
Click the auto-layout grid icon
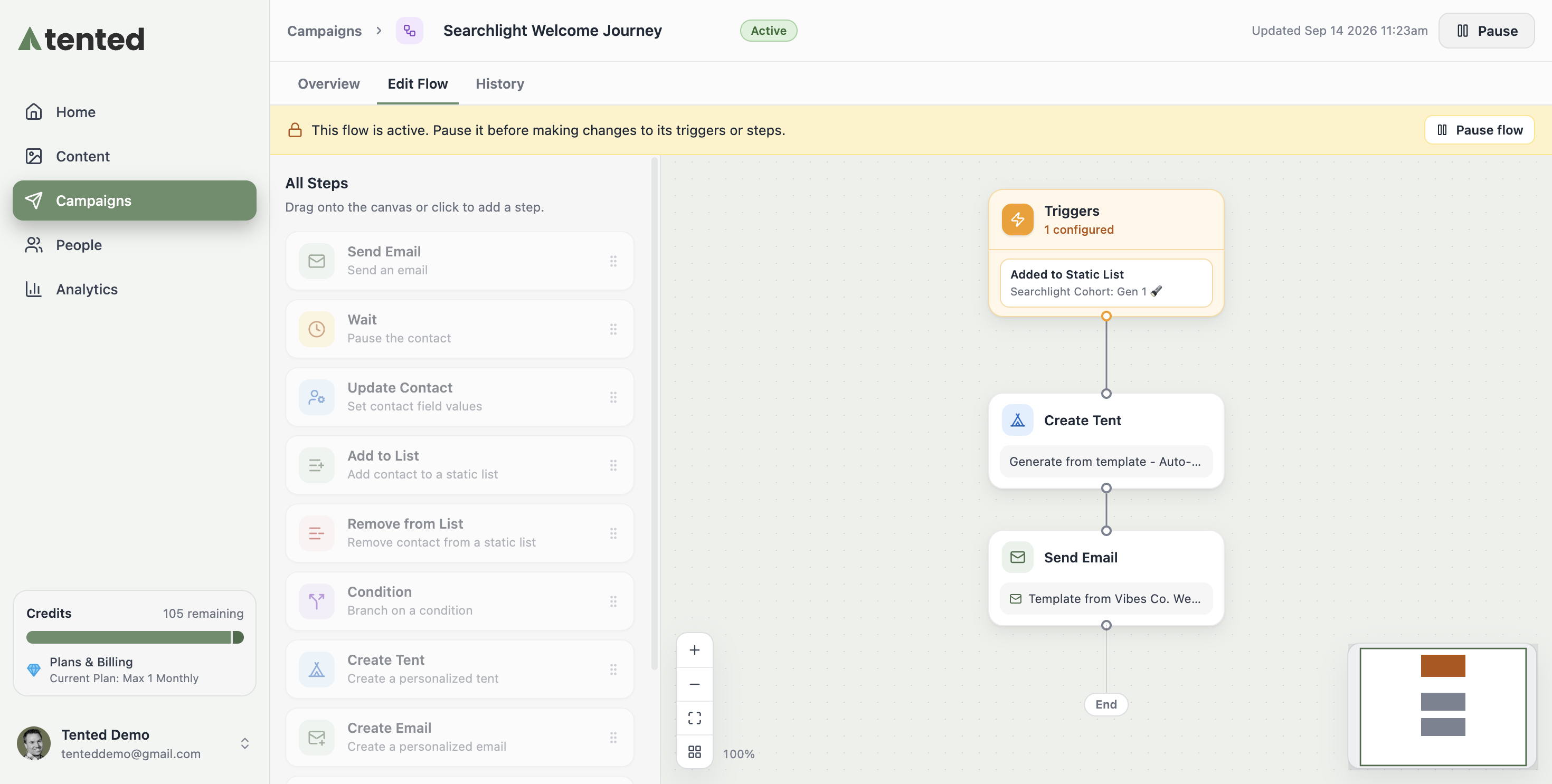click(x=694, y=751)
